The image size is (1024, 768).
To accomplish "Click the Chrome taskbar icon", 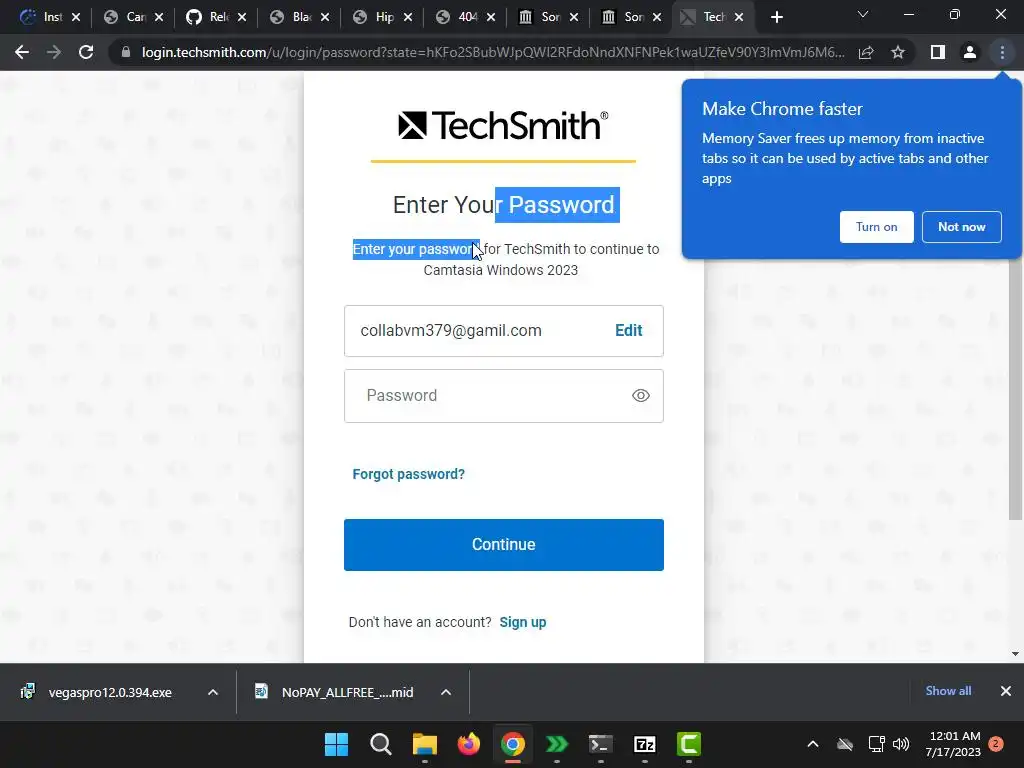I will [x=513, y=744].
